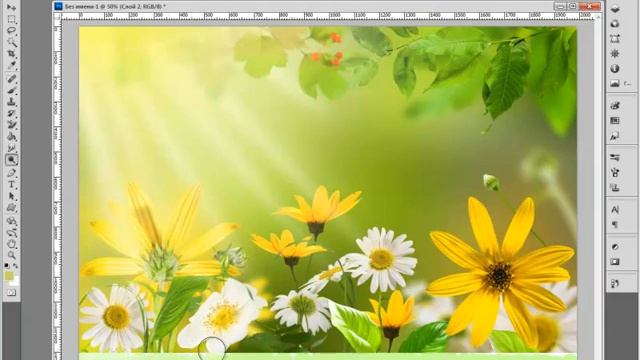Click the horizontal ruler at 1000
Image resolution: width=640 pixels, height=360 pixels.
click(335, 16)
